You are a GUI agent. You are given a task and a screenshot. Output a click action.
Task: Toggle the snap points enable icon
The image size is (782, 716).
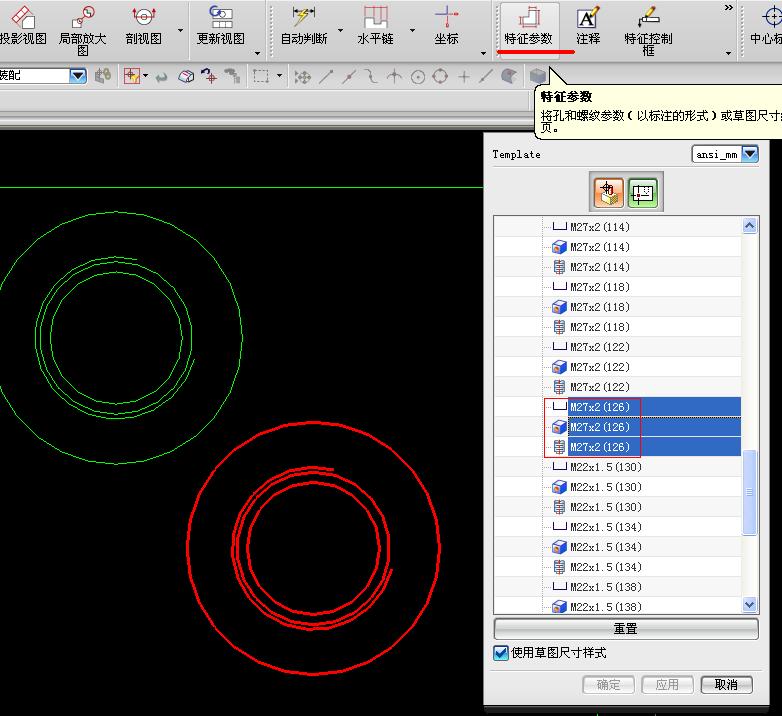pyautogui.click(x=302, y=77)
